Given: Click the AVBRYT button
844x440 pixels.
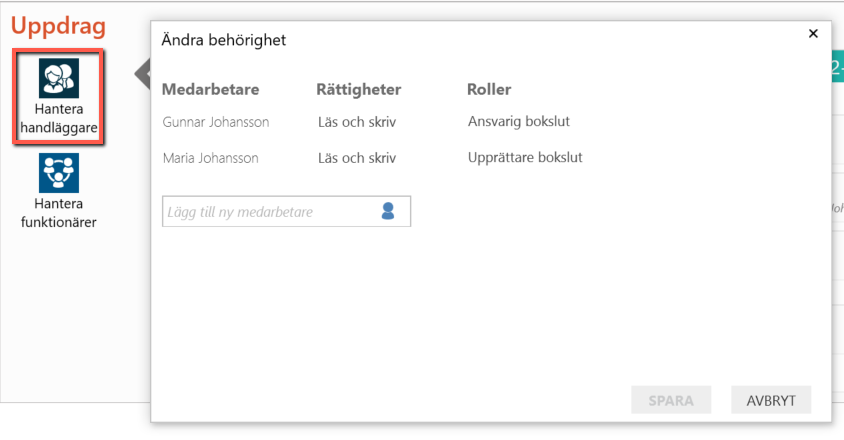Looking at the screenshot, I should [771, 400].
